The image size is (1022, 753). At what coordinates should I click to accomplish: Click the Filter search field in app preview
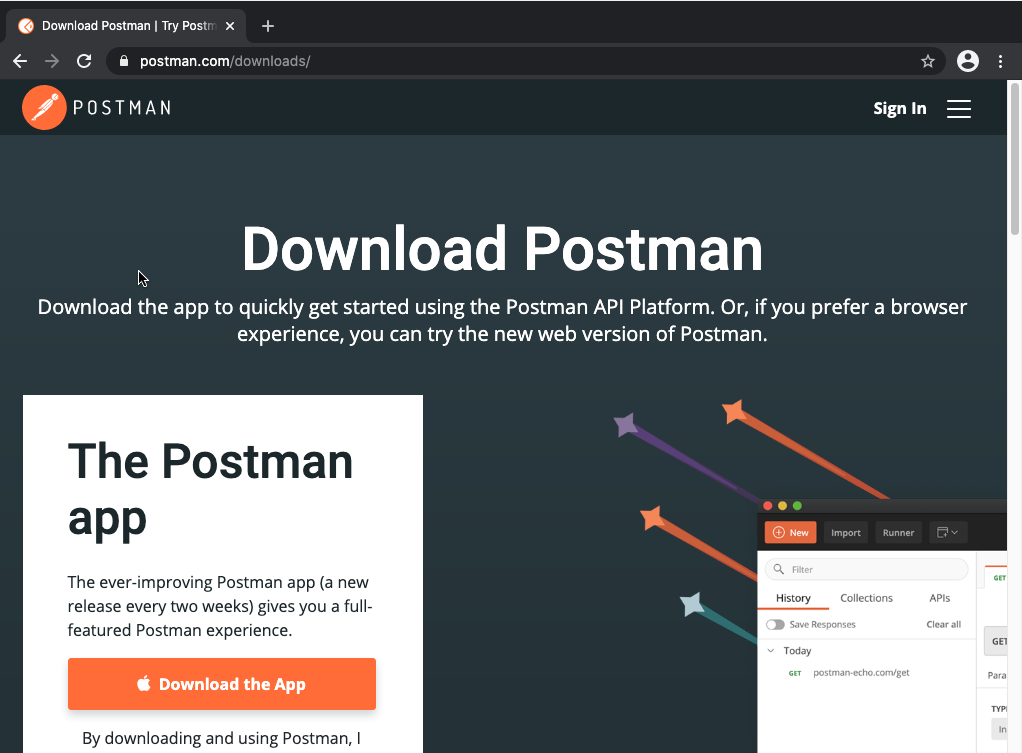[x=866, y=569]
